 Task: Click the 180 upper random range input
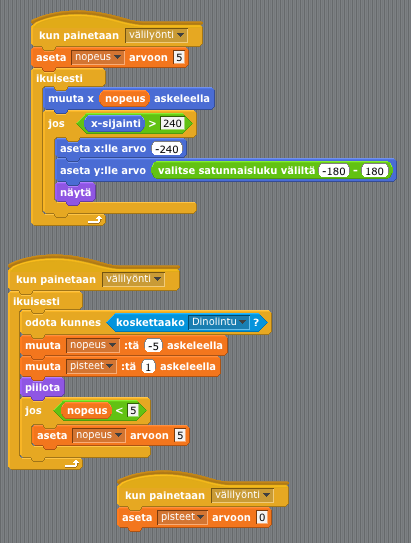[x=374, y=171]
